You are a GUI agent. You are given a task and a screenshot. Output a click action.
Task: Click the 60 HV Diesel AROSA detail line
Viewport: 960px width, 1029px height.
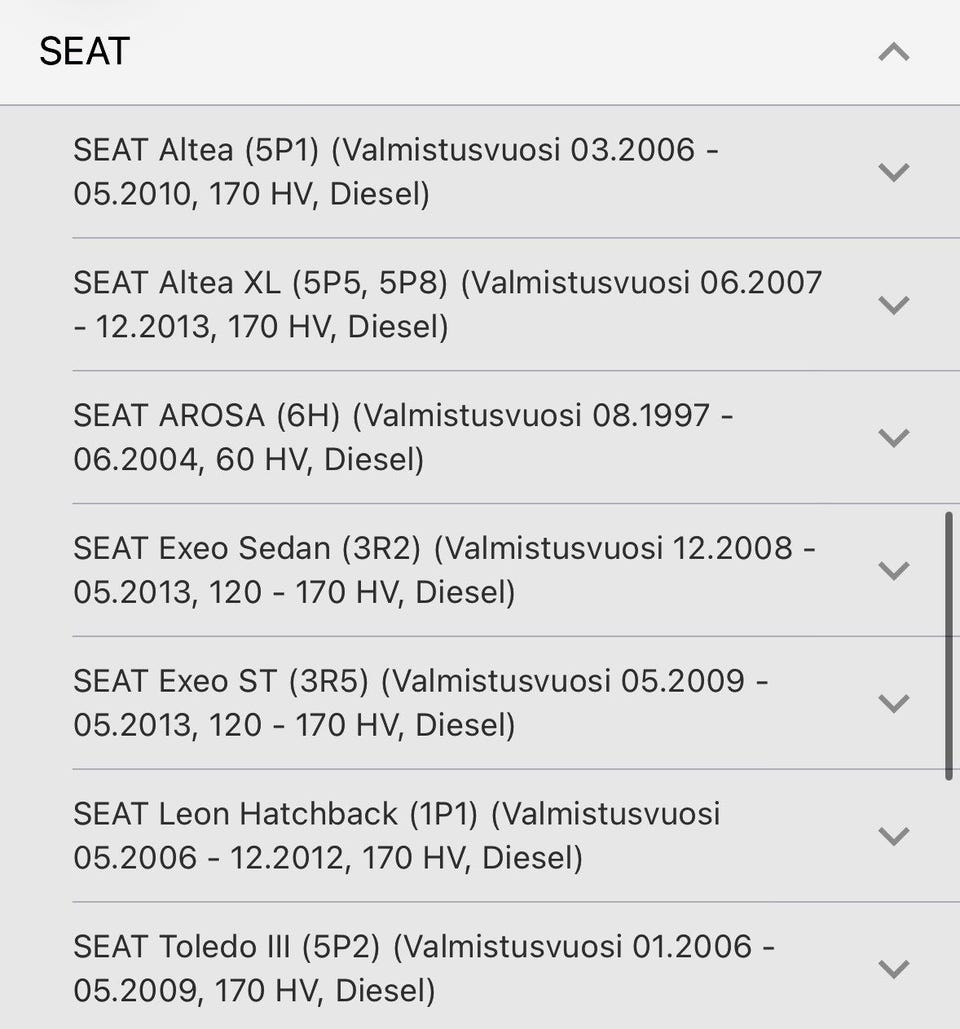point(249,459)
